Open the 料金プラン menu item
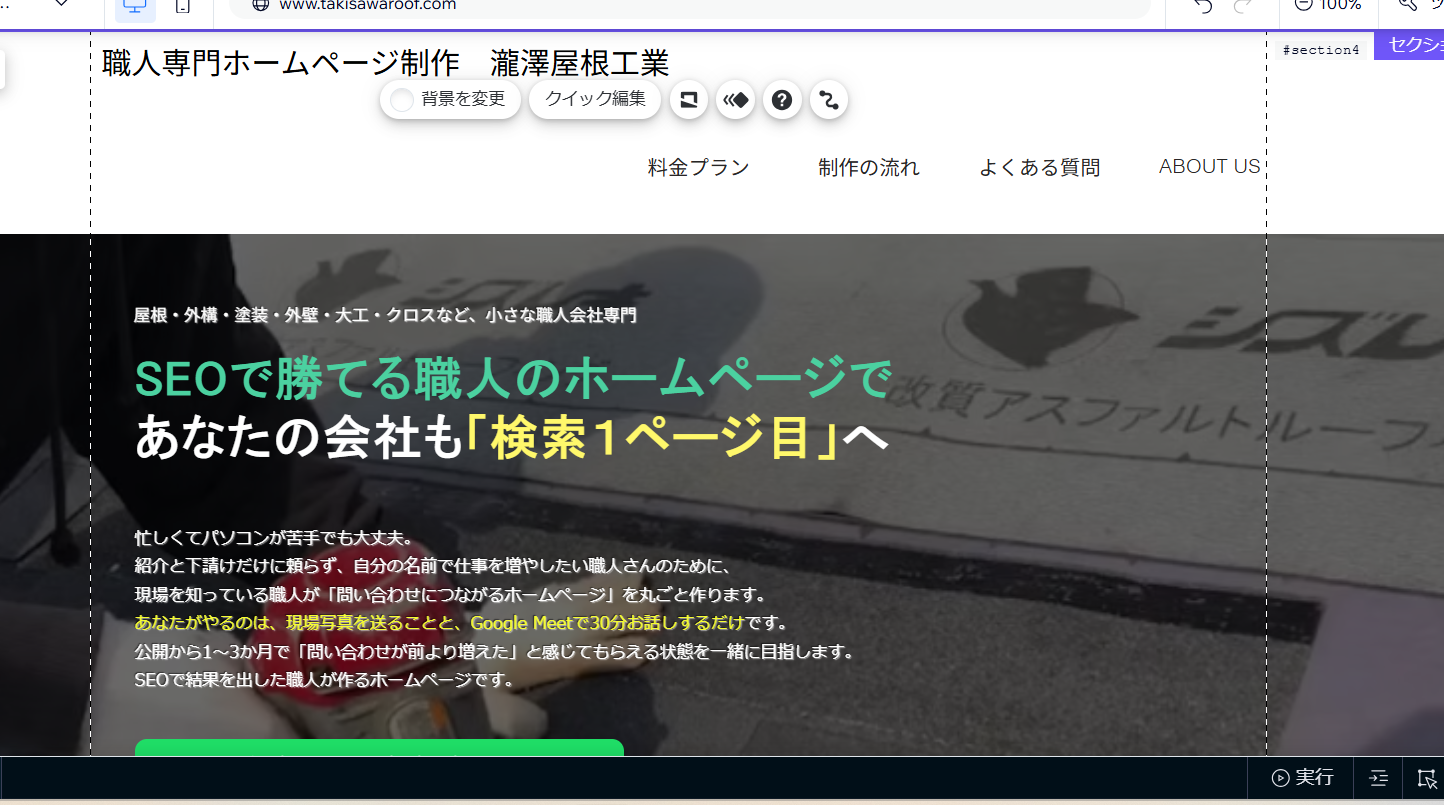The width and height of the screenshot is (1444, 805). point(698,168)
